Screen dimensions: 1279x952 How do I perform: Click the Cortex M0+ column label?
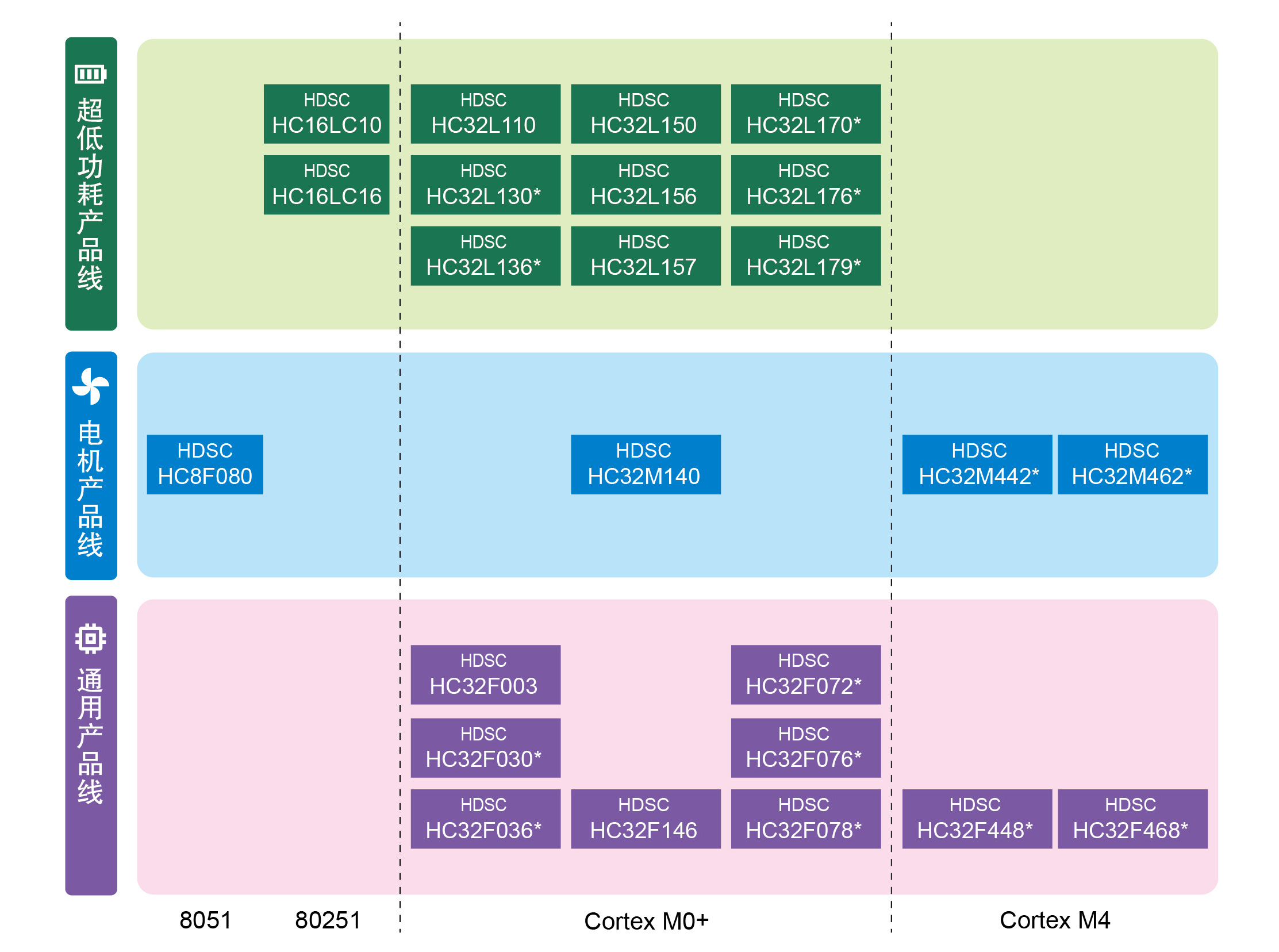tap(646, 921)
